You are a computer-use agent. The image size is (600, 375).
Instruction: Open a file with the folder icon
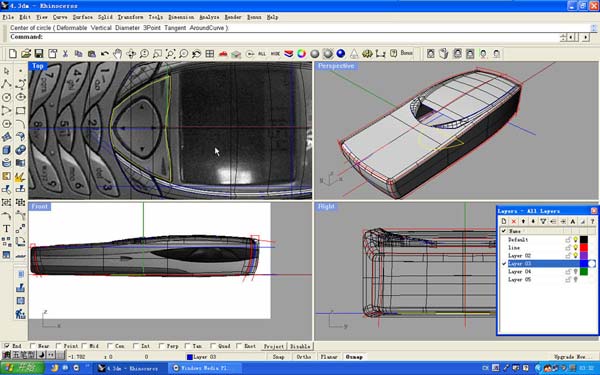[26, 54]
